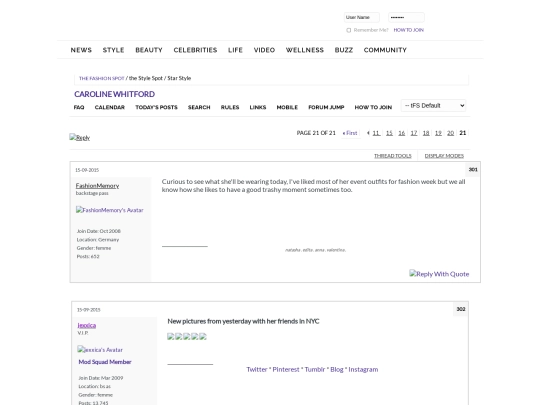
Task: Go to page 11
Action: (x=376, y=133)
